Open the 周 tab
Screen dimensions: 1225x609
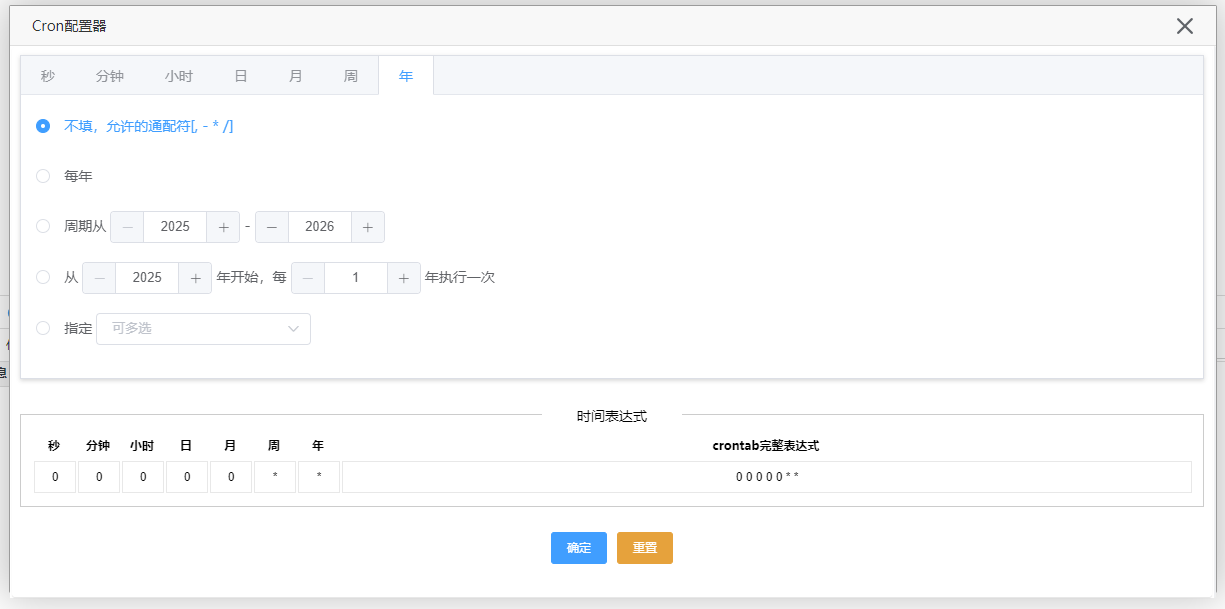350,76
